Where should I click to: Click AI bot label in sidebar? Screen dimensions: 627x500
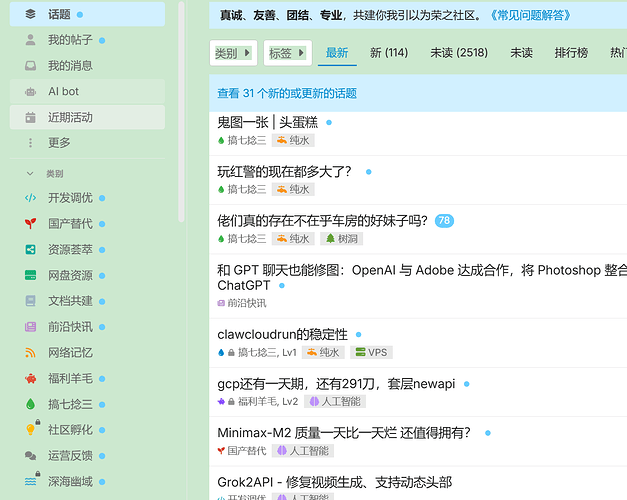point(64,92)
